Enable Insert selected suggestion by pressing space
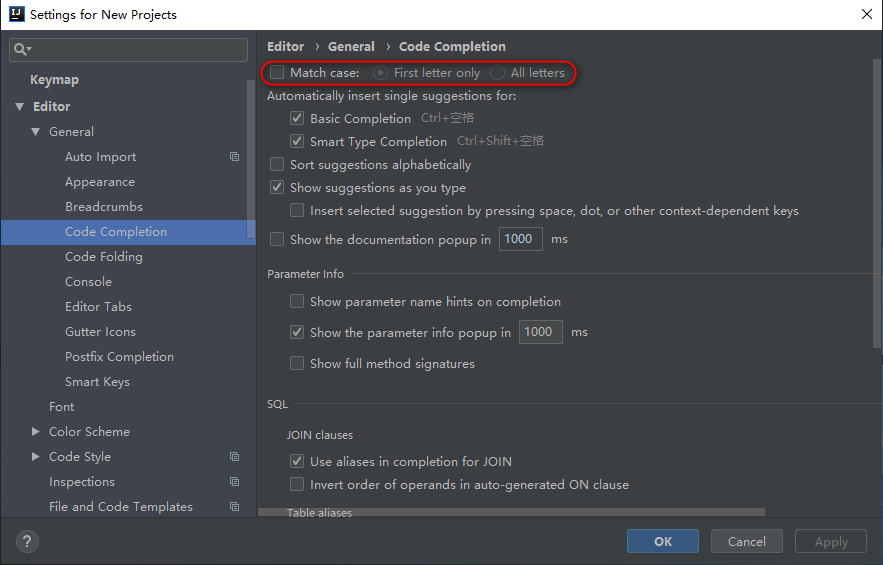The image size is (883, 565). click(x=297, y=211)
